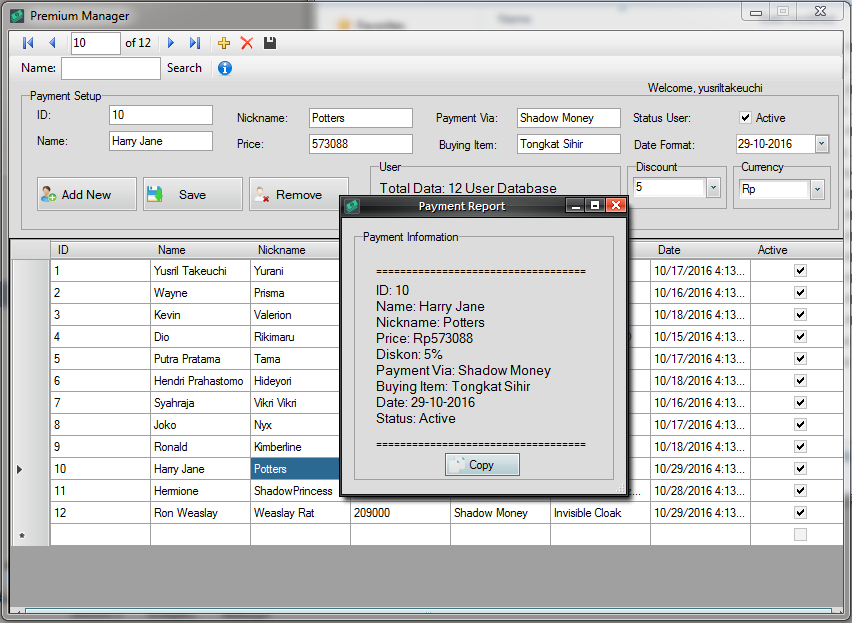Click the Name search input field
This screenshot has width=852, height=623.
point(111,68)
